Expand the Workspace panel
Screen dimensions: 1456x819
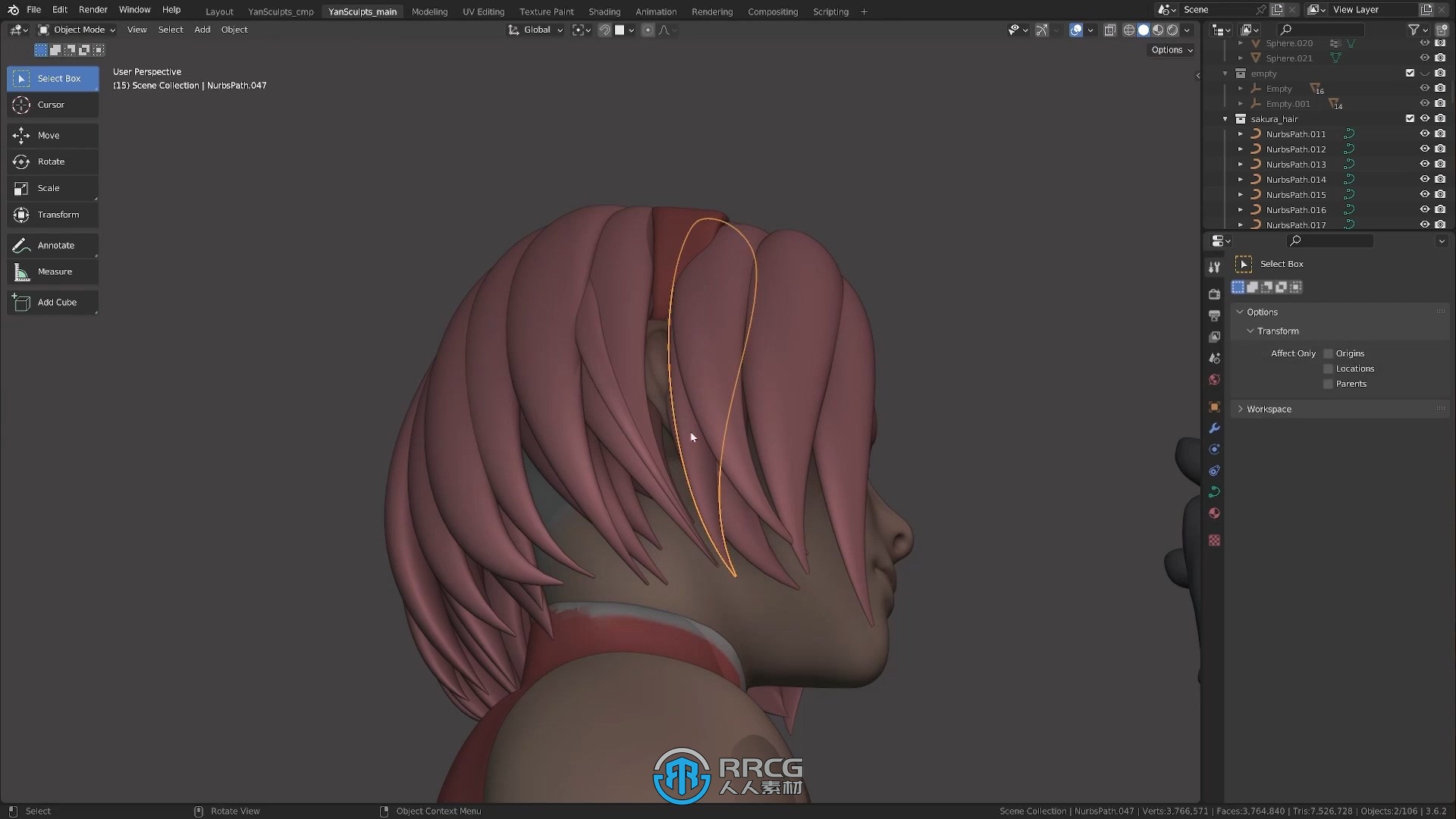click(x=1240, y=409)
